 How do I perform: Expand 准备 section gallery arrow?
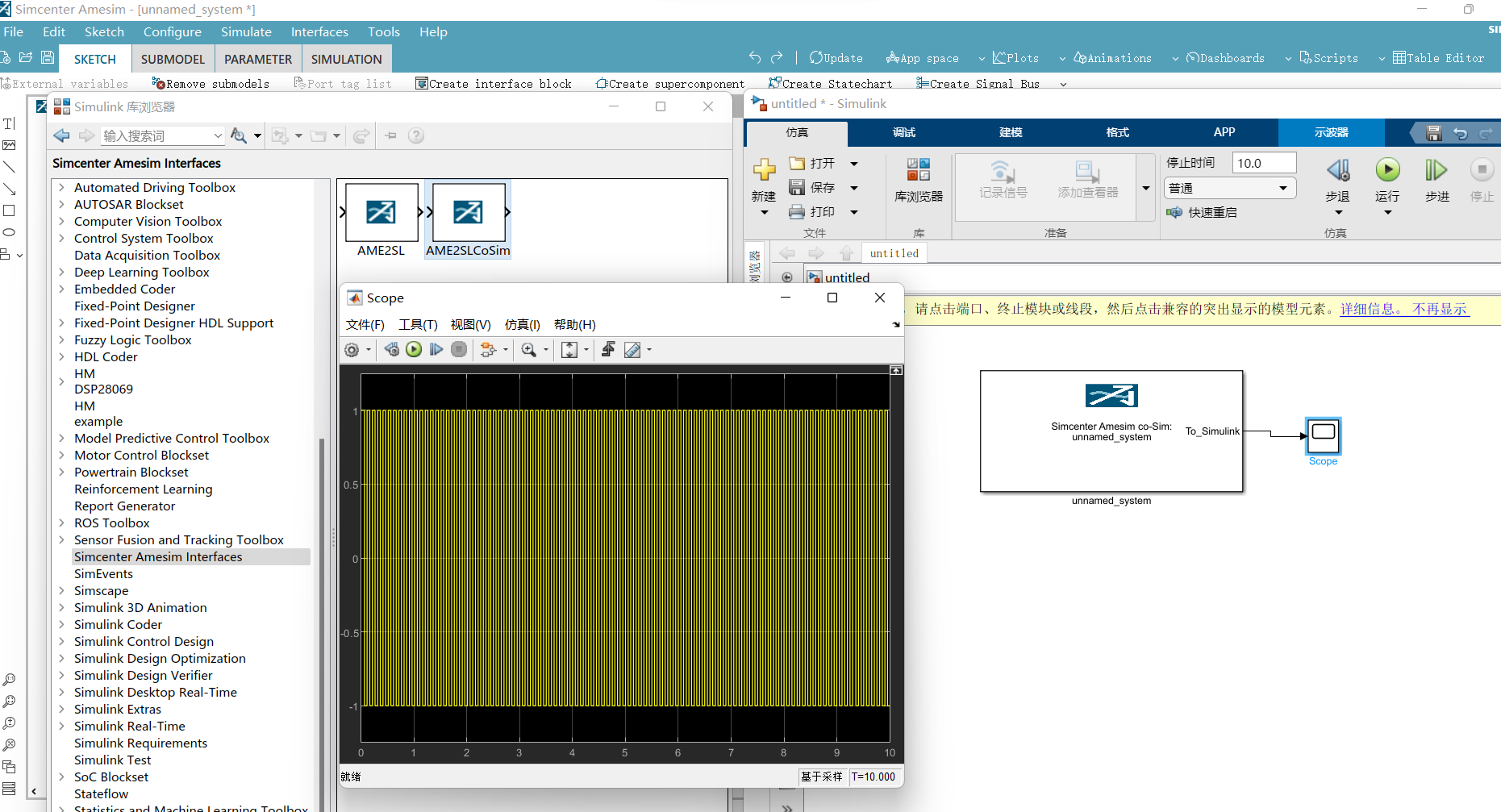click(x=1146, y=188)
